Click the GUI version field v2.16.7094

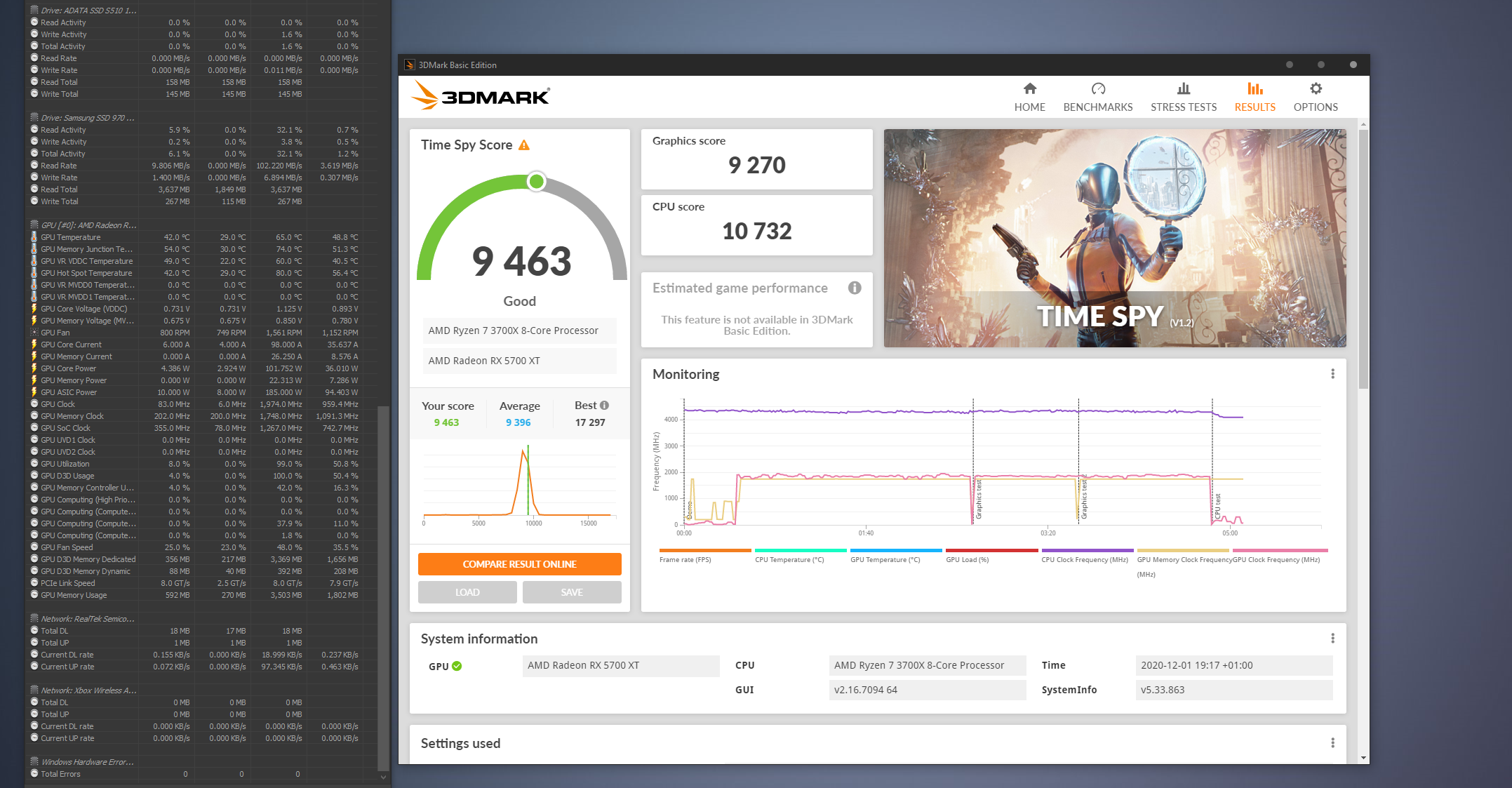click(x=927, y=690)
